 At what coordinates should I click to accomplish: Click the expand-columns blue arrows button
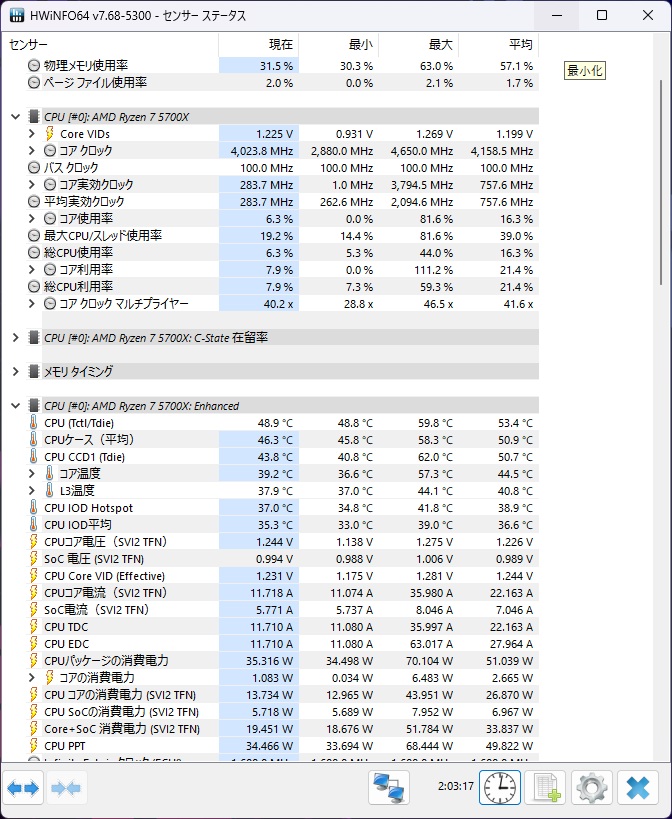pos(23,788)
